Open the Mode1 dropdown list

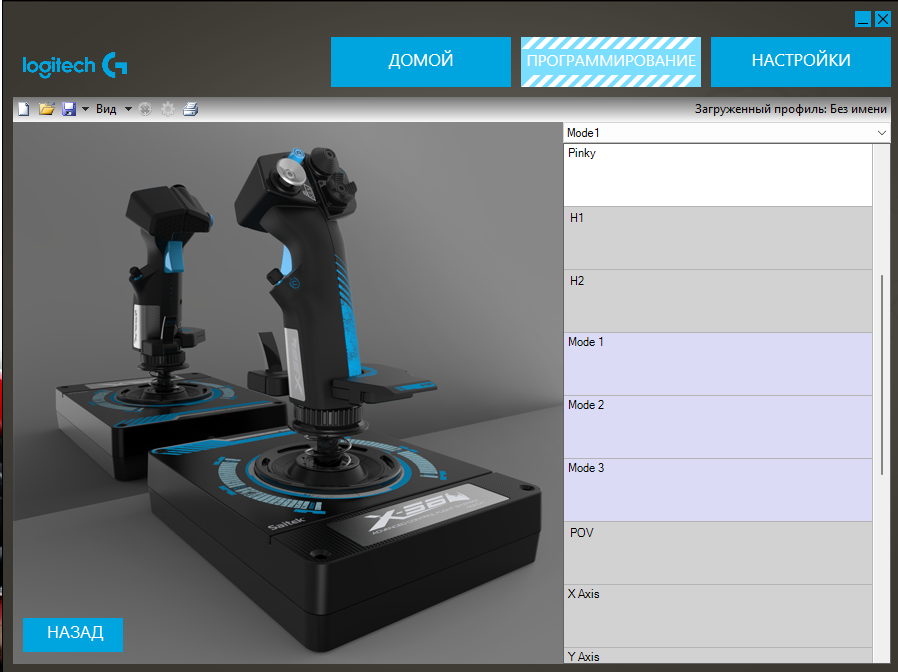point(727,133)
